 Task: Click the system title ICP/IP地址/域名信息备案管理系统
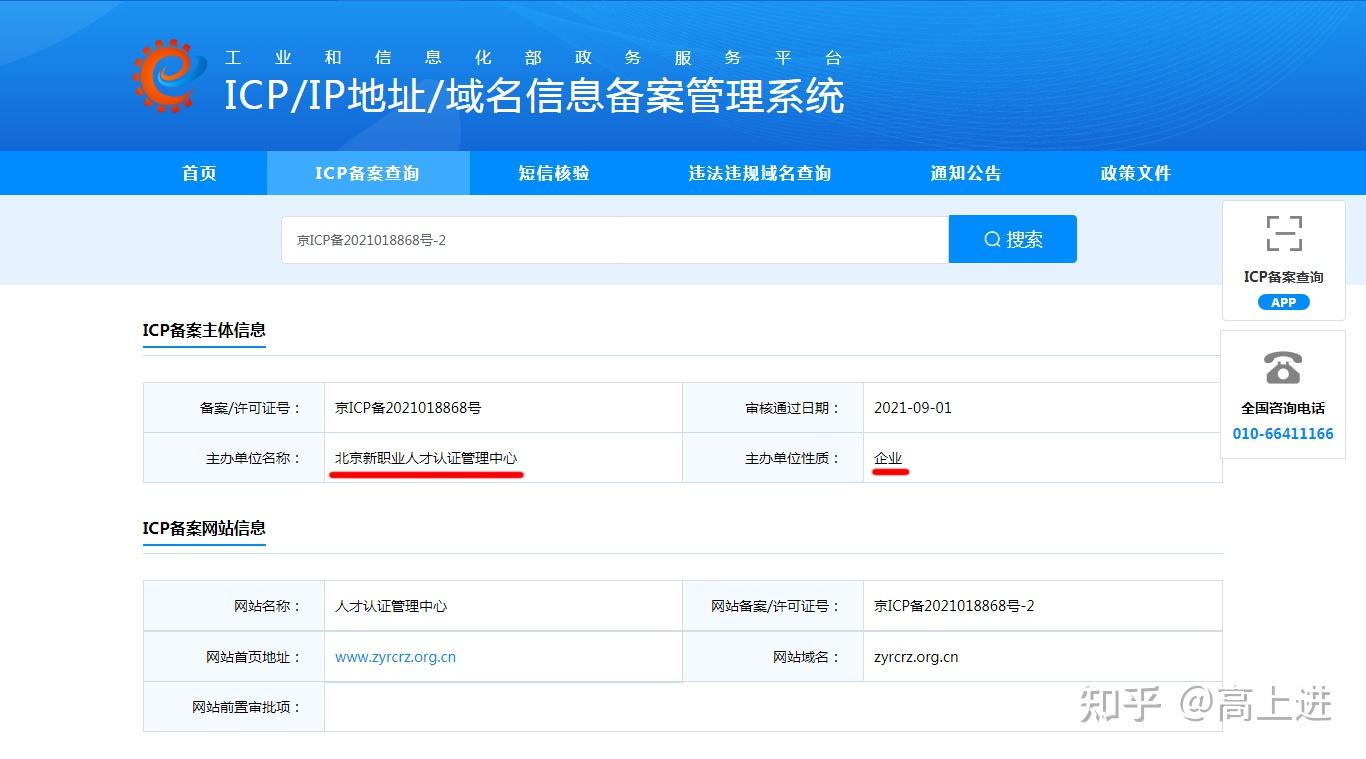534,96
